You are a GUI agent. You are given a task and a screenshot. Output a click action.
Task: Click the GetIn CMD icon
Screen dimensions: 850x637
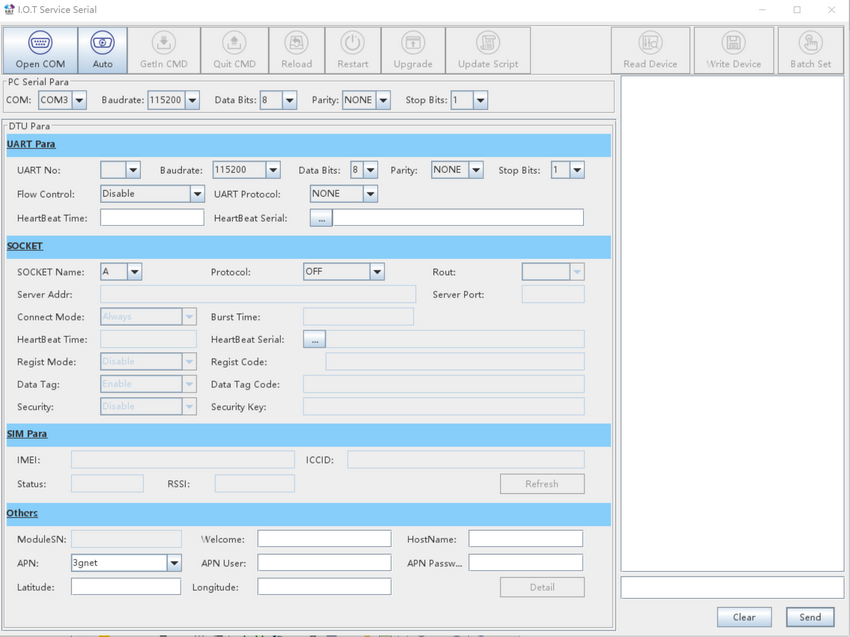(163, 44)
